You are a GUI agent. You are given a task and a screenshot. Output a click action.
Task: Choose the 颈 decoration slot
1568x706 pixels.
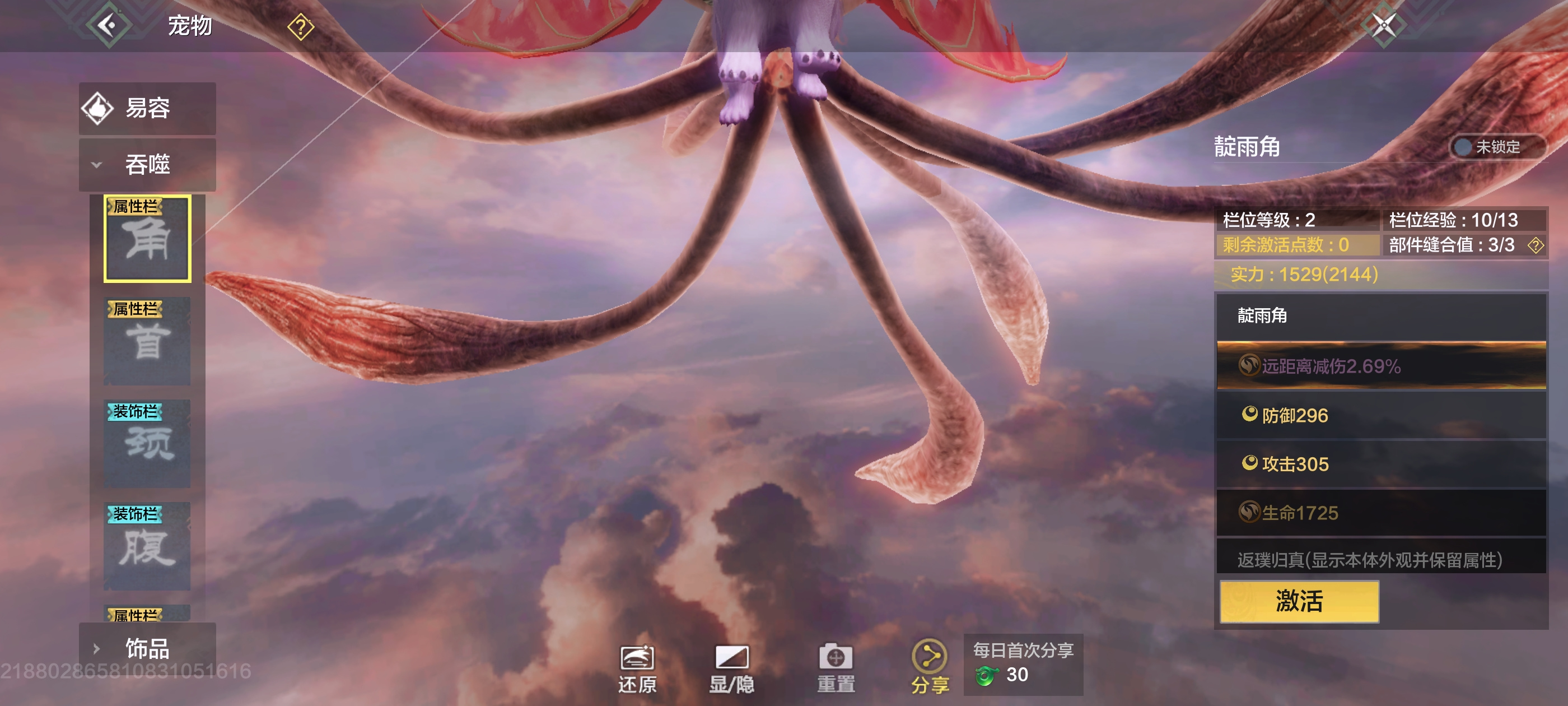click(147, 443)
